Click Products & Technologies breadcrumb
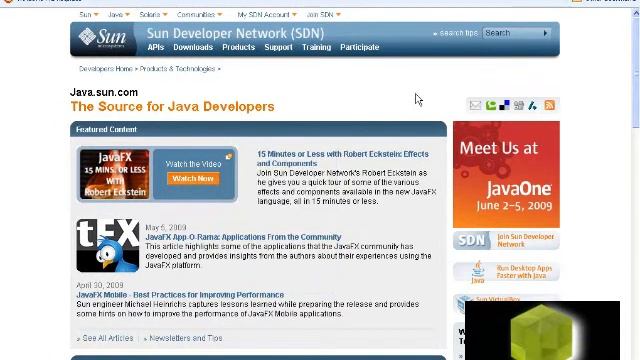 177,69
